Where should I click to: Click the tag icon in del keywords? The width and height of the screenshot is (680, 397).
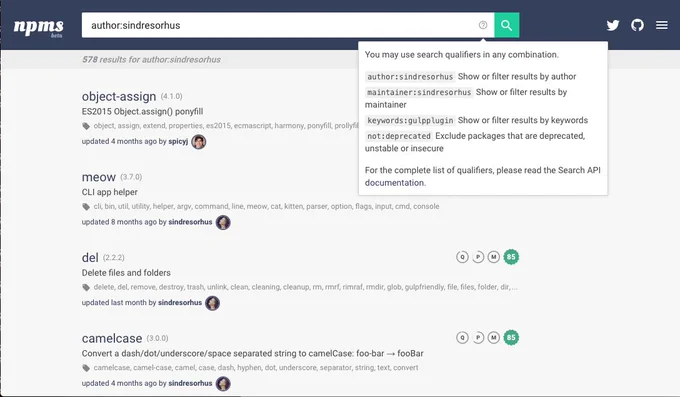(x=86, y=288)
